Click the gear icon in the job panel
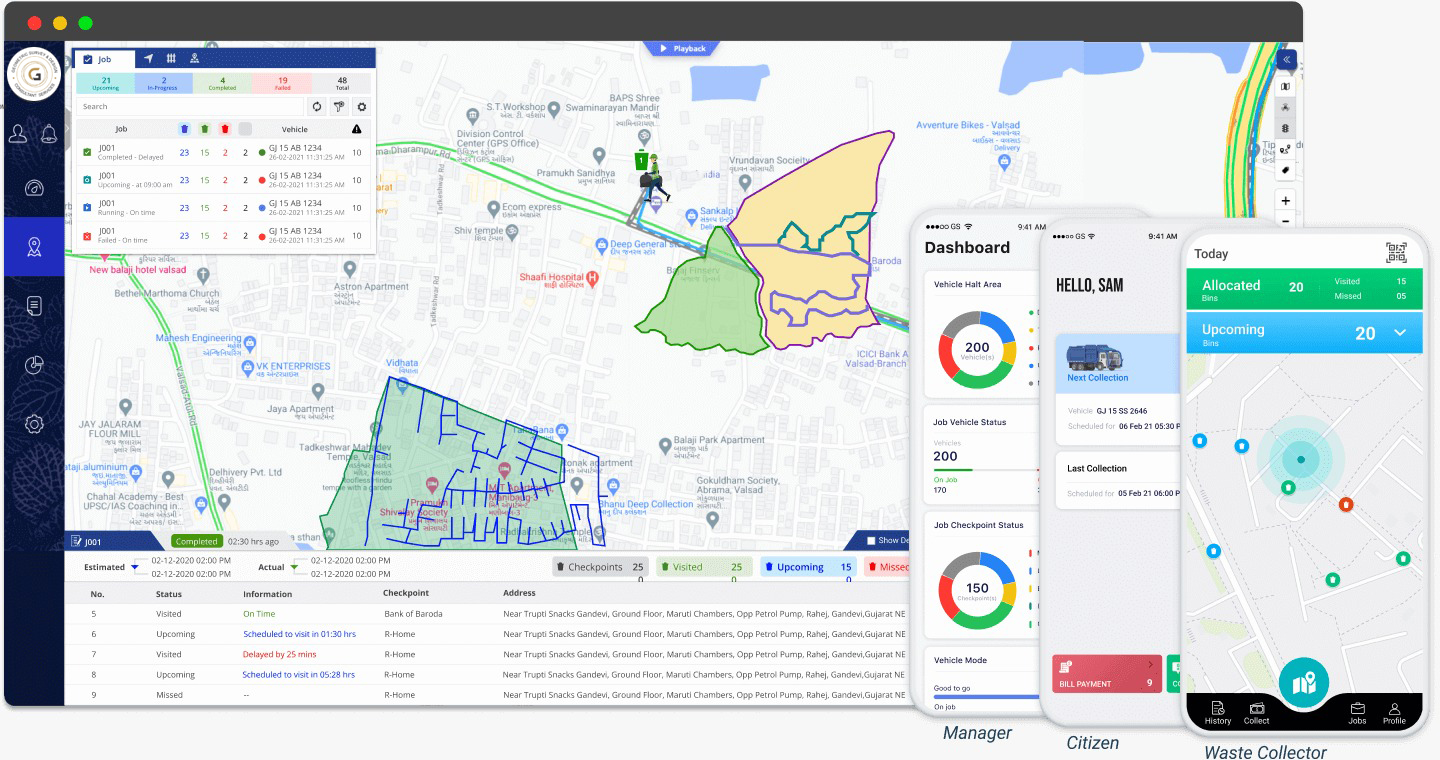Viewport: 1440px width, 760px height. point(361,107)
